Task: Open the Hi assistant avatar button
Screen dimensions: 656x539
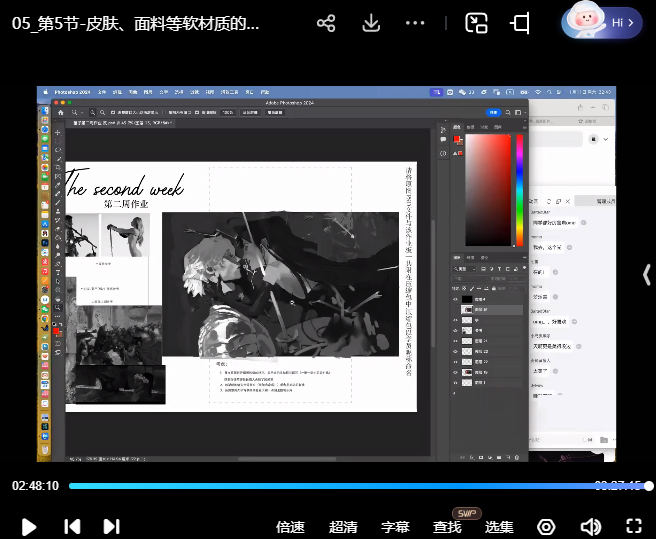Action: pyautogui.click(x=601, y=22)
